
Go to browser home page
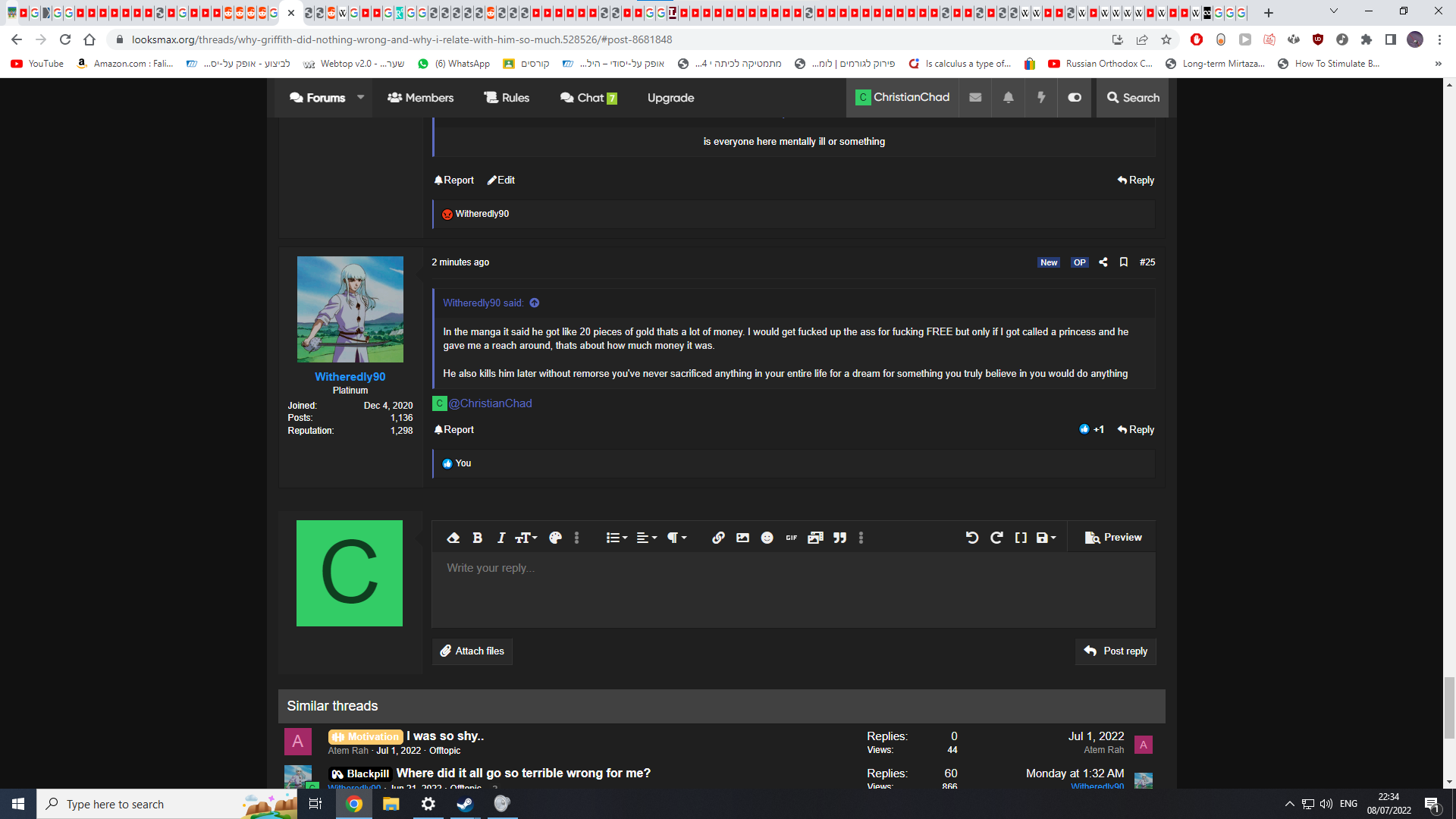89,39
